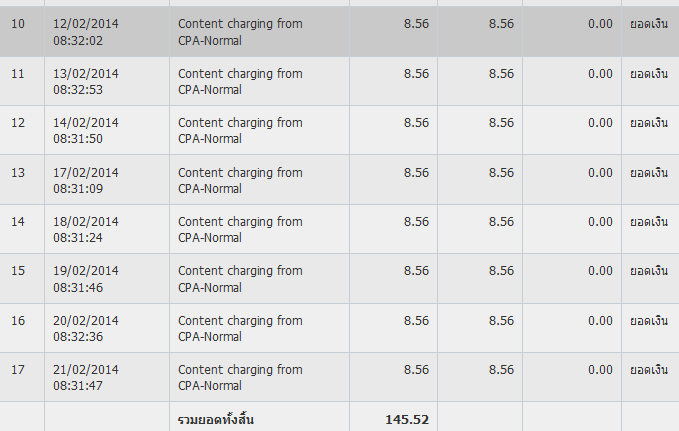The image size is (679, 431).
Task: Click row number 12 cell
Action: point(22,130)
